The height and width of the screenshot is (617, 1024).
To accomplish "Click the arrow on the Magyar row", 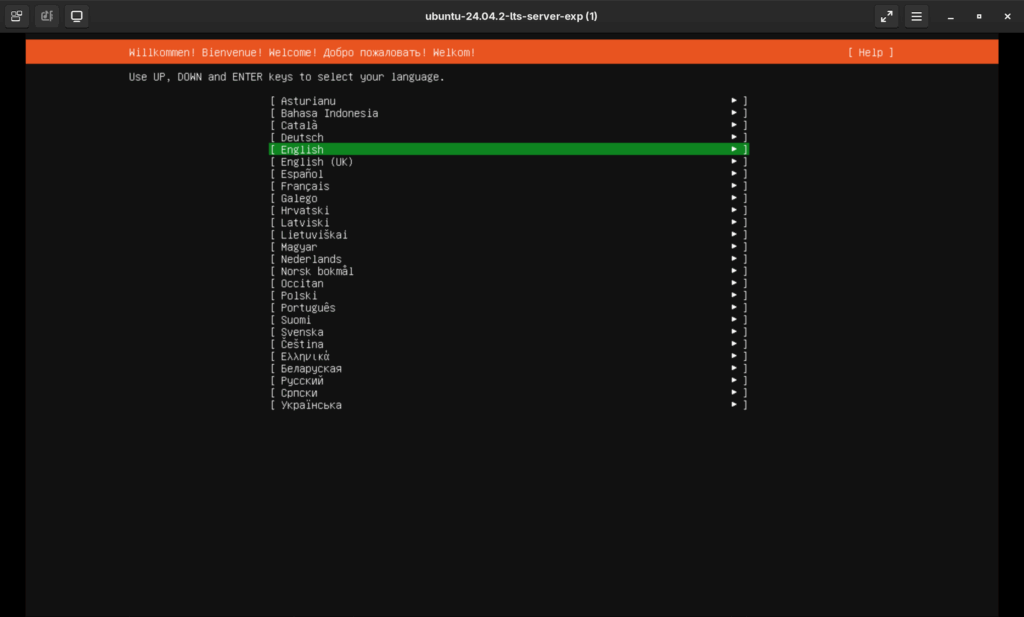I will tap(734, 247).
